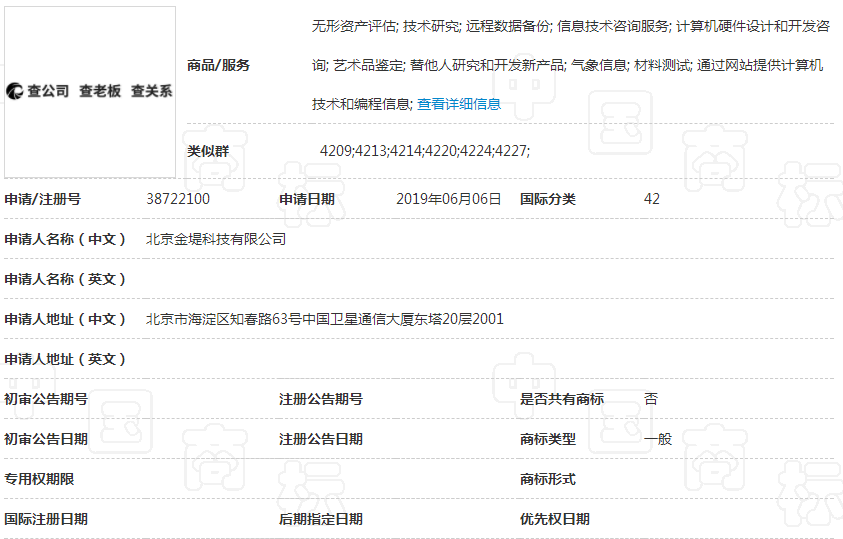Viewport: 843px width, 539px height.
Task: Click the 商标形式 label
Action: 547,479
